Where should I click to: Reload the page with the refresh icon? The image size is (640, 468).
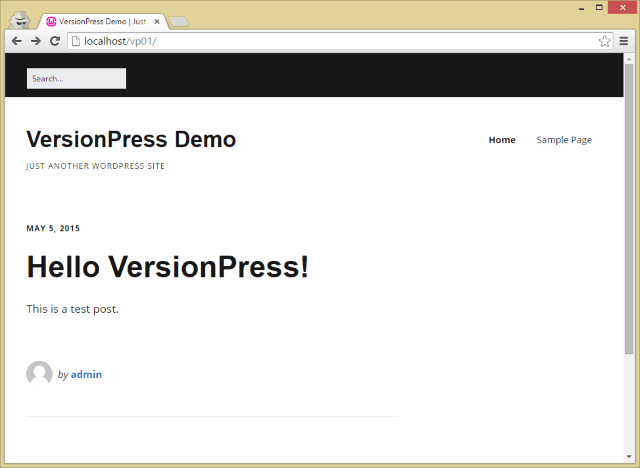(x=55, y=41)
